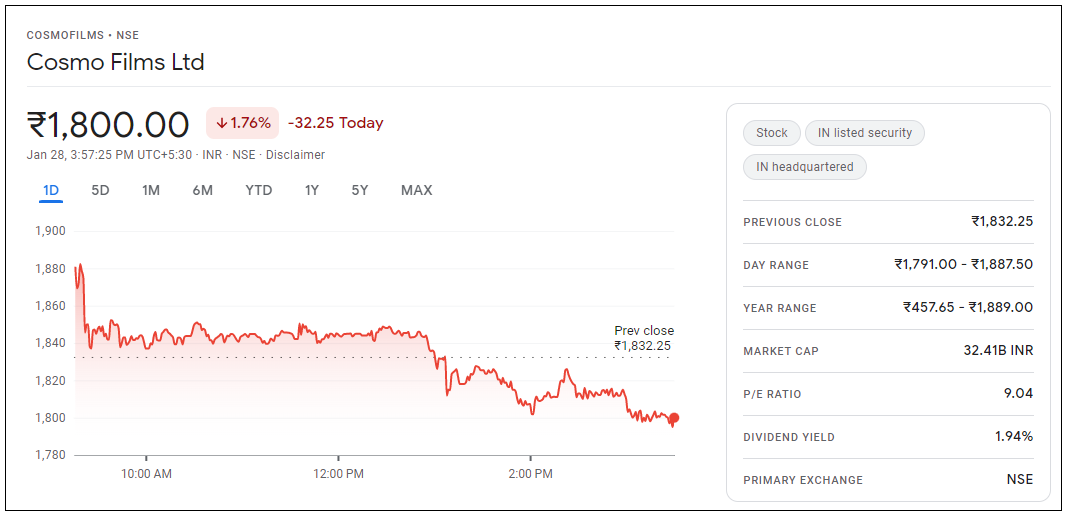This screenshot has height=516, width=1066.
Task: Open the Disclaimer link
Action: (295, 155)
